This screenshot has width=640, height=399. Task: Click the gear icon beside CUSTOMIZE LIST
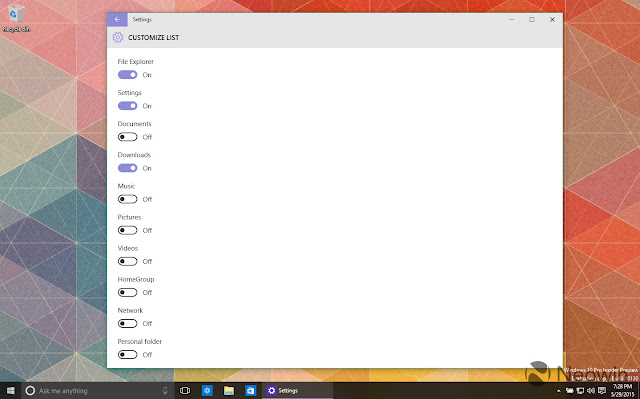[x=118, y=38]
